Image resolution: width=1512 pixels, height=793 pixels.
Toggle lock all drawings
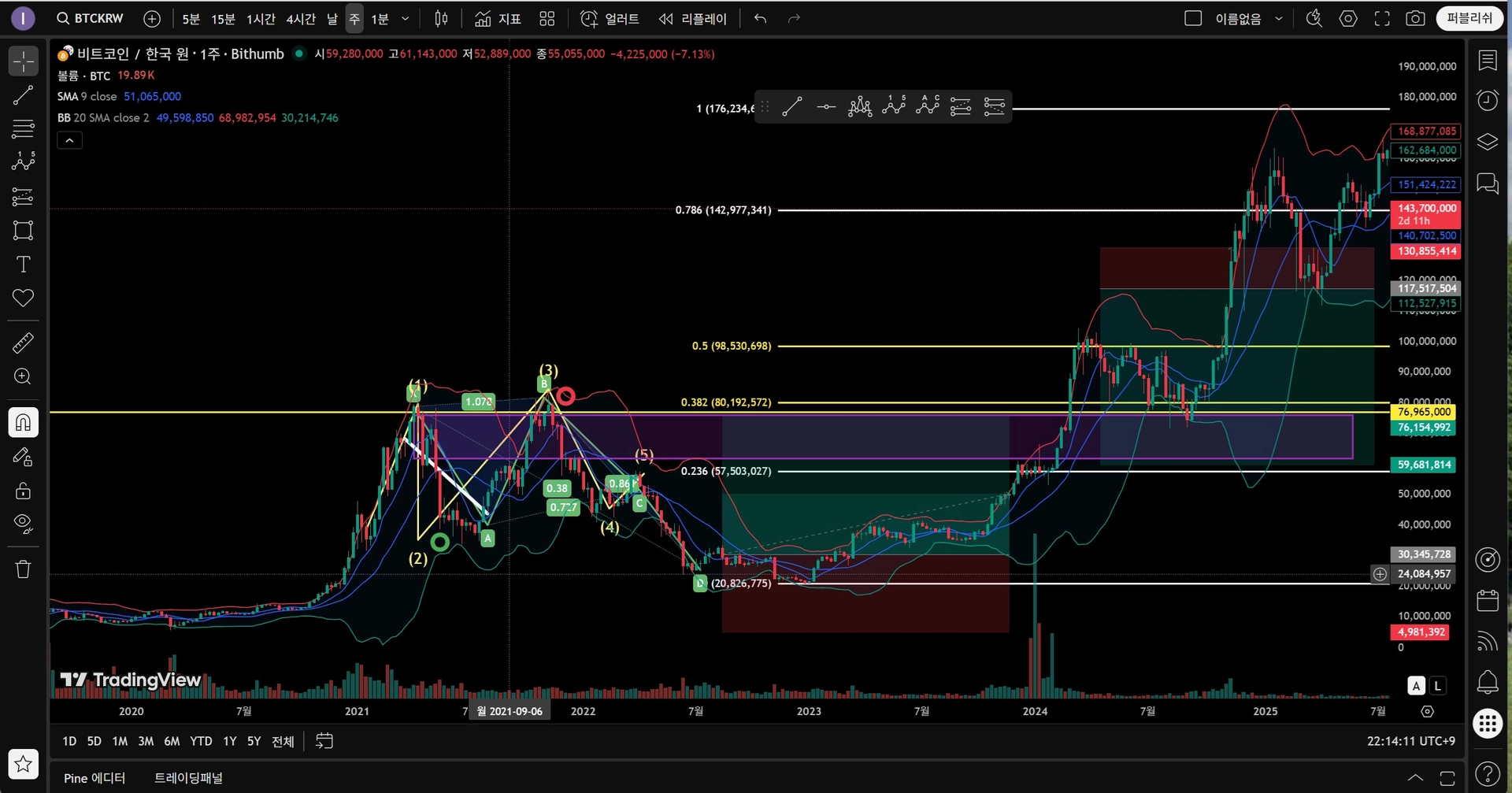[24, 491]
